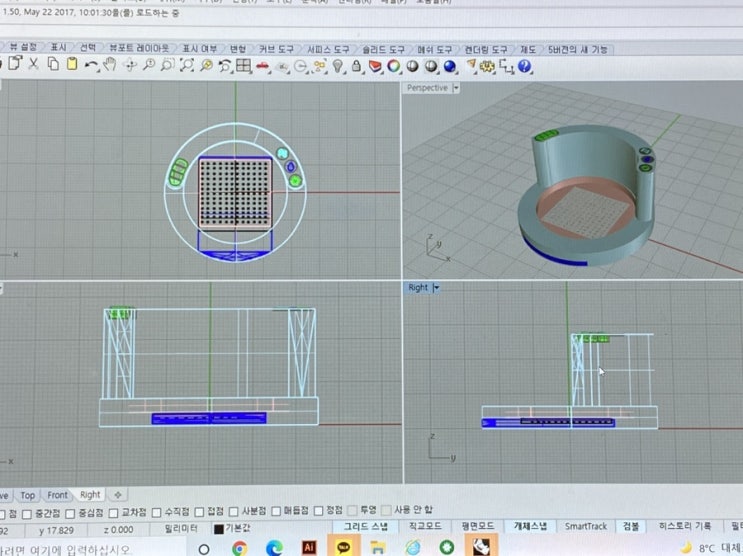
Task: Open the Right viewport dropdown arrow
Action: [x=436, y=288]
